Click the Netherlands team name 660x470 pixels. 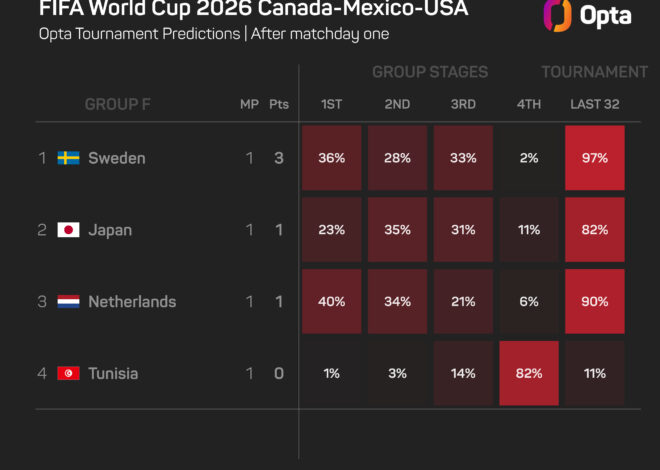pos(132,302)
